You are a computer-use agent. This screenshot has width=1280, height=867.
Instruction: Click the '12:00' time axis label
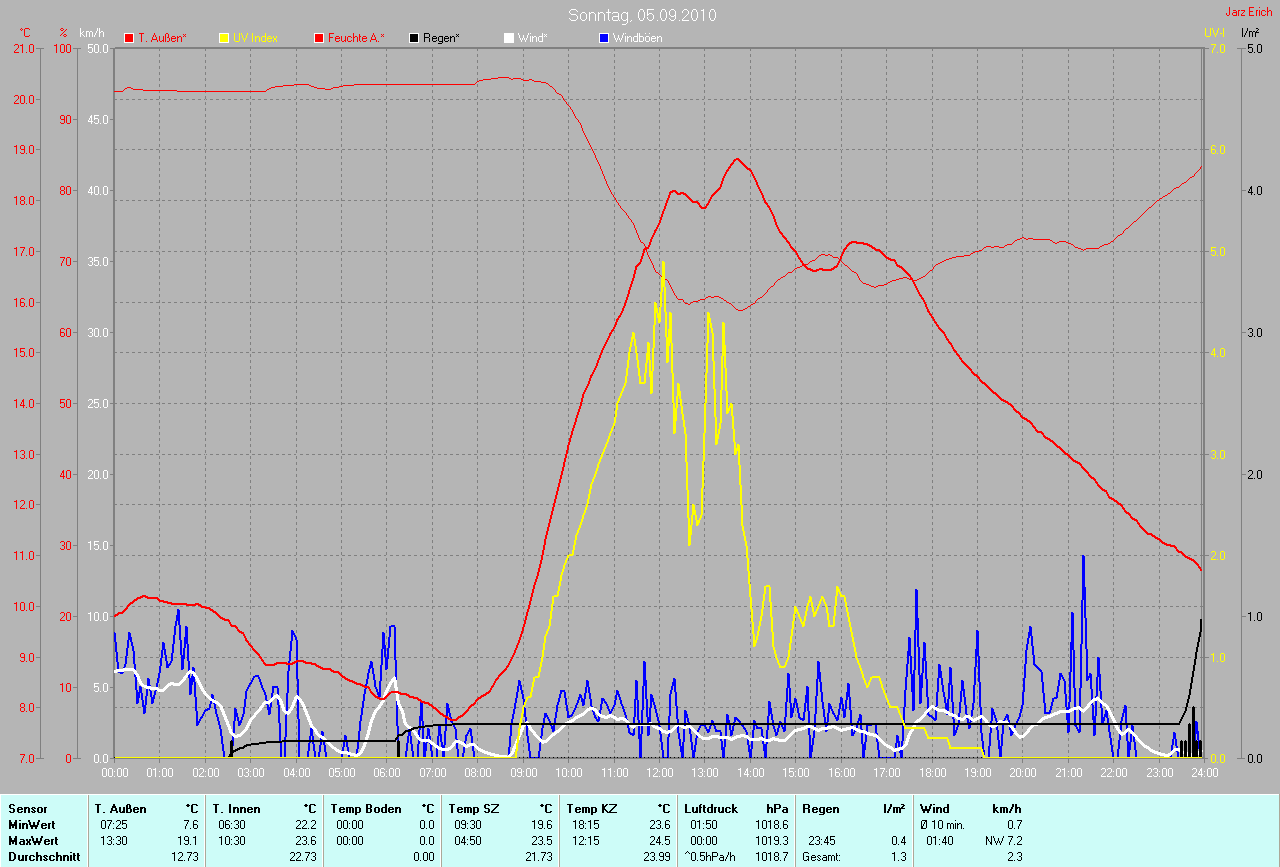tap(659, 773)
